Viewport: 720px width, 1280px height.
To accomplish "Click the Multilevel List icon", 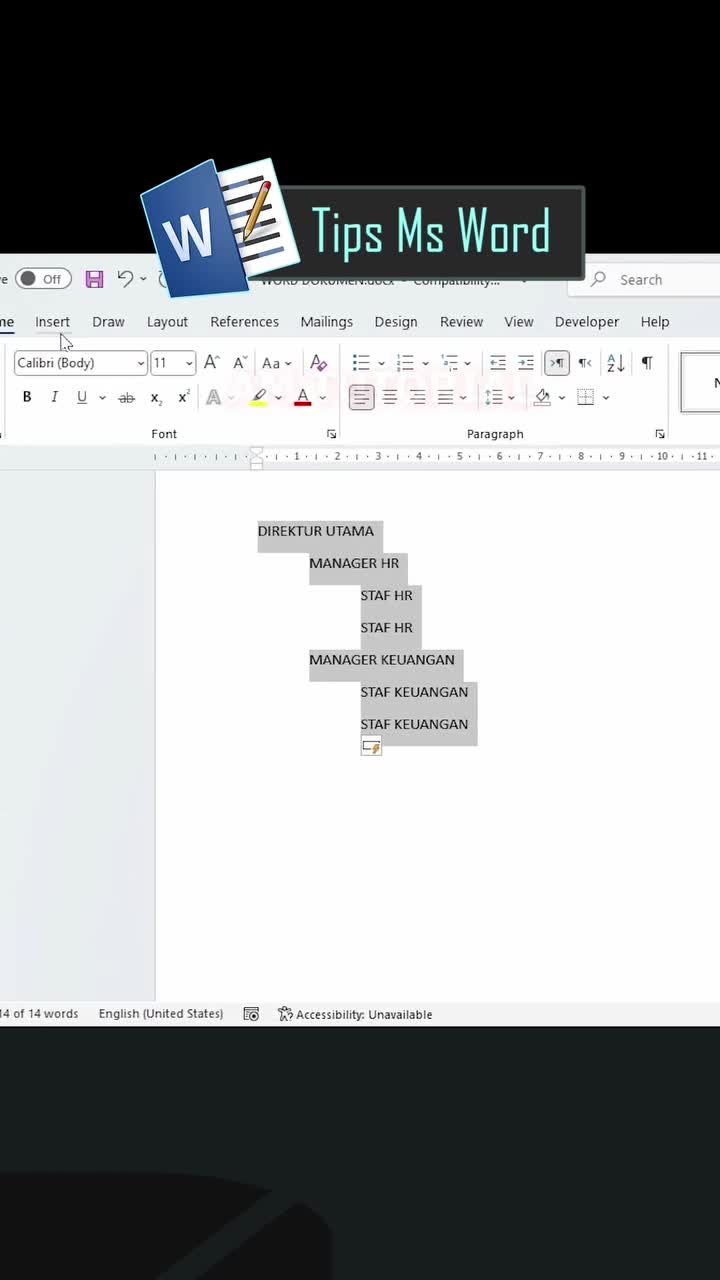I will tap(449, 362).
